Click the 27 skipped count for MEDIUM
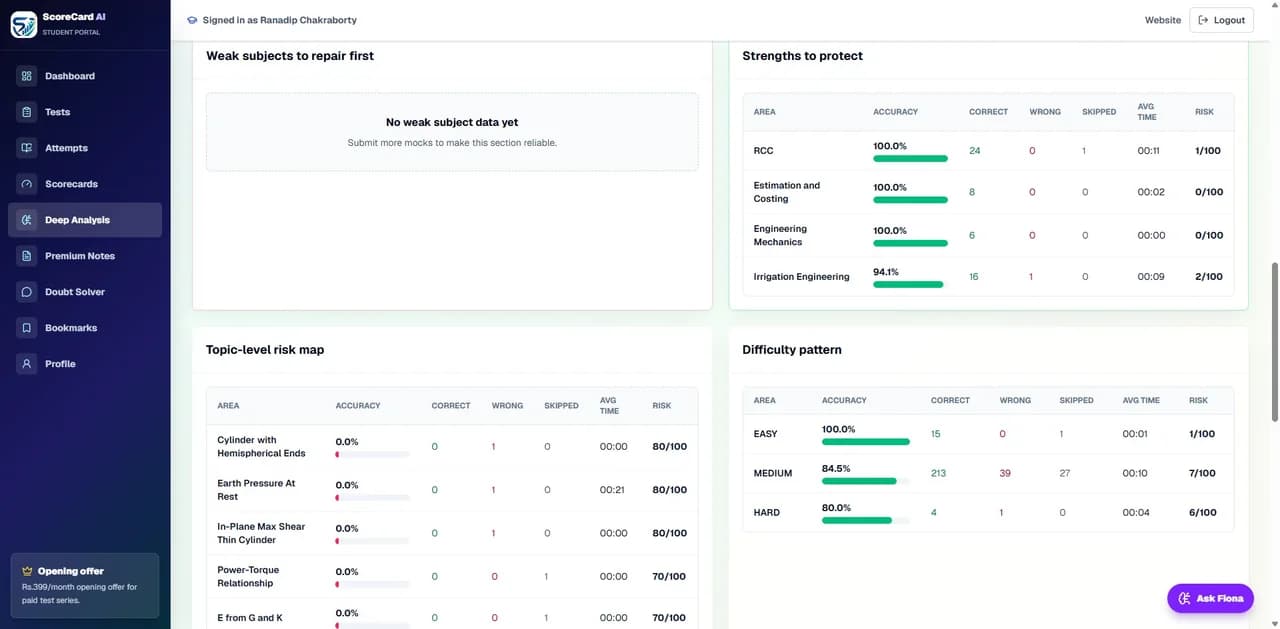Viewport: 1280px width, 629px height. click(1065, 473)
